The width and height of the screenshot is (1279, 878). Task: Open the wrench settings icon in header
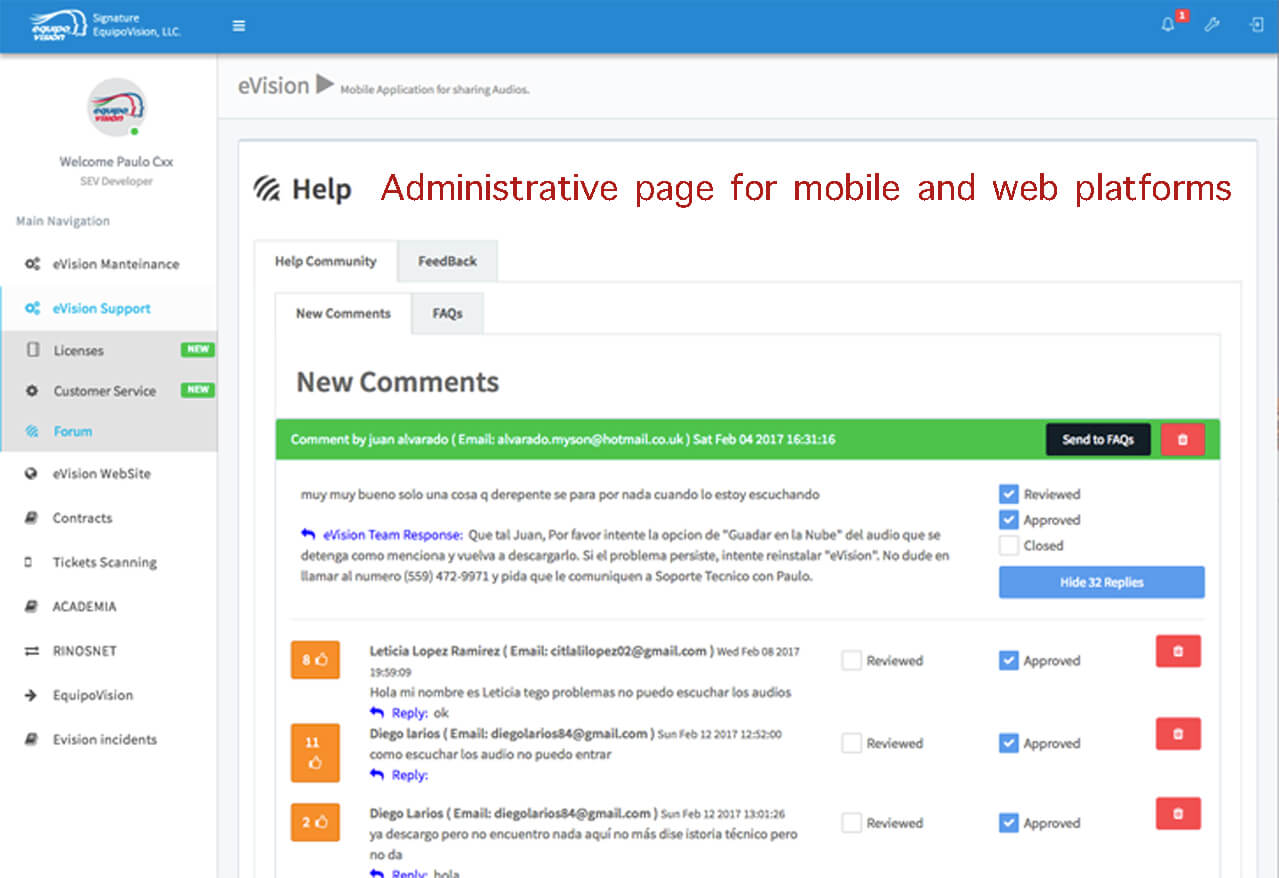[x=1212, y=25]
